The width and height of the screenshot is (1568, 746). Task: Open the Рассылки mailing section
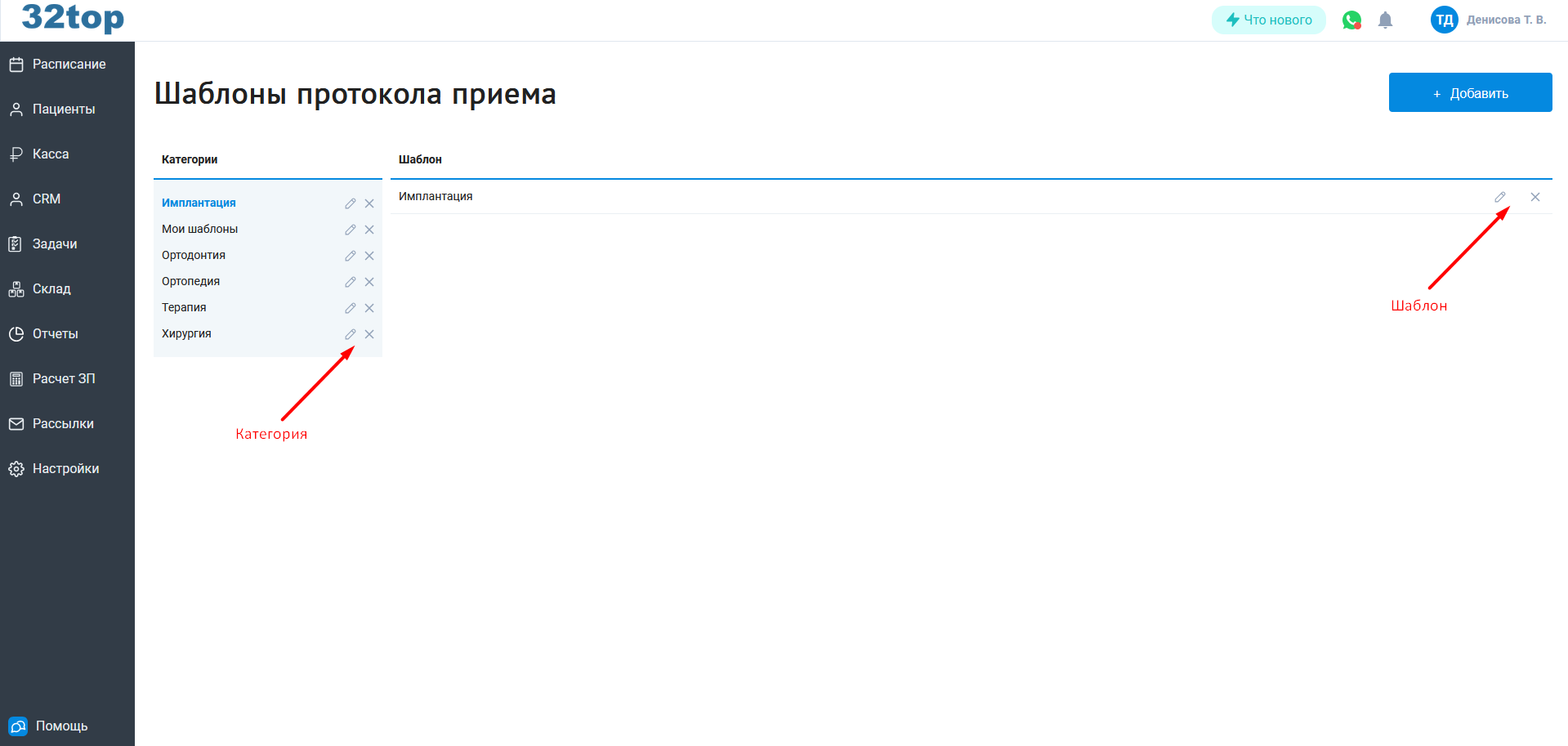click(x=60, y=423)
